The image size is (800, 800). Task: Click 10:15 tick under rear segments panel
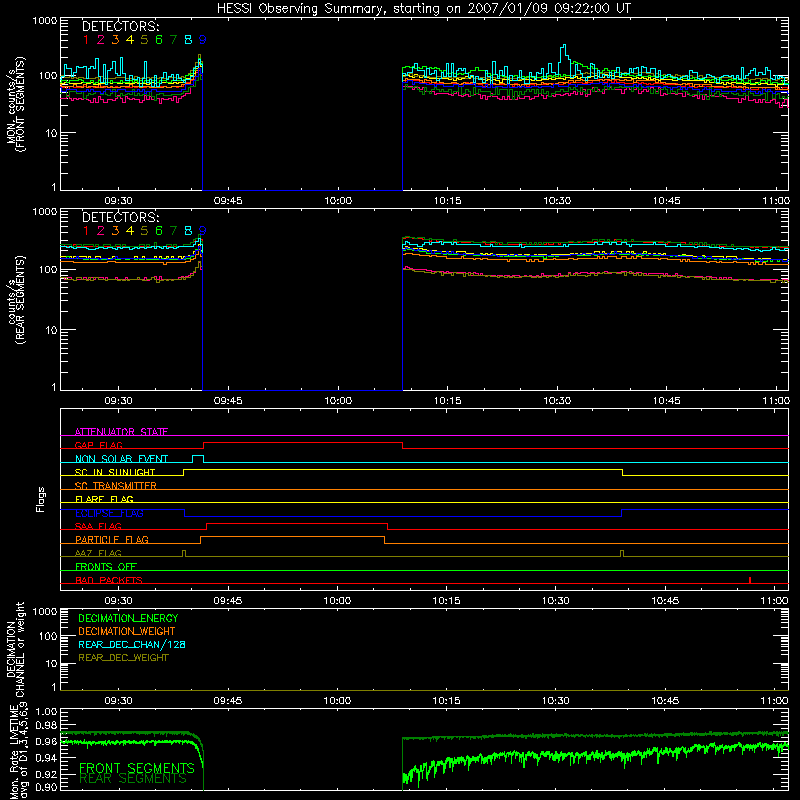[x=447, y=401]
